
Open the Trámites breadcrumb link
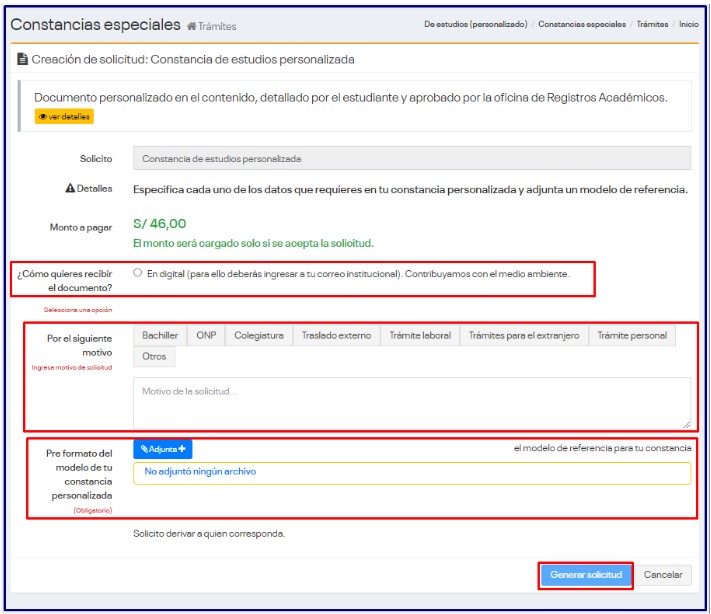point(652,24)
